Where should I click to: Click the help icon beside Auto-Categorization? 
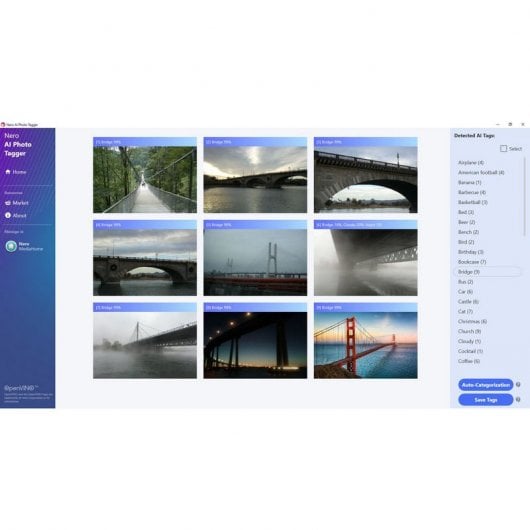(x=518, y=385)
